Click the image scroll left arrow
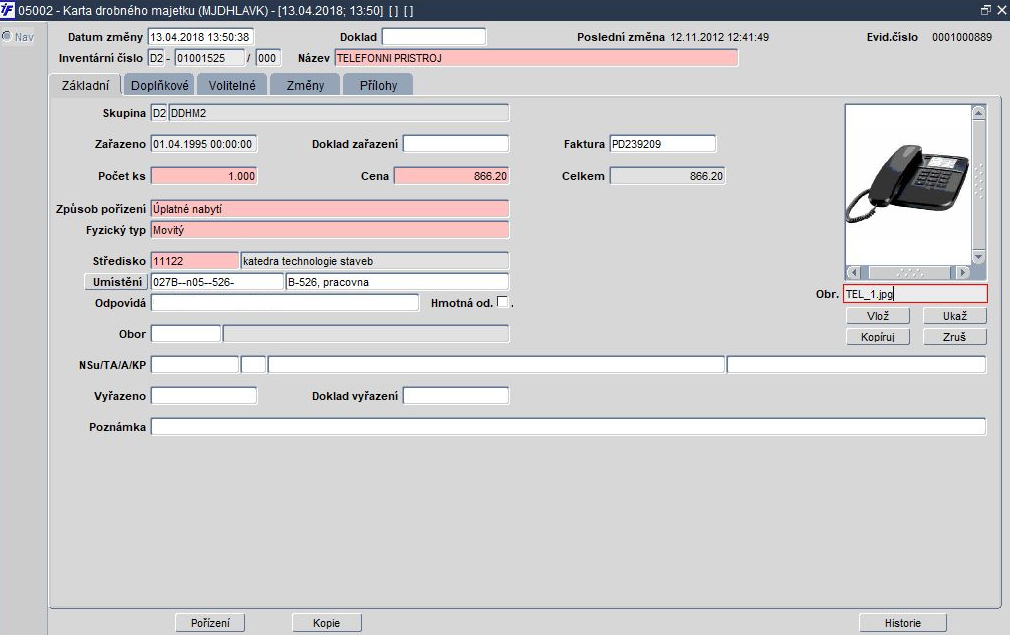 click(853, 272)
